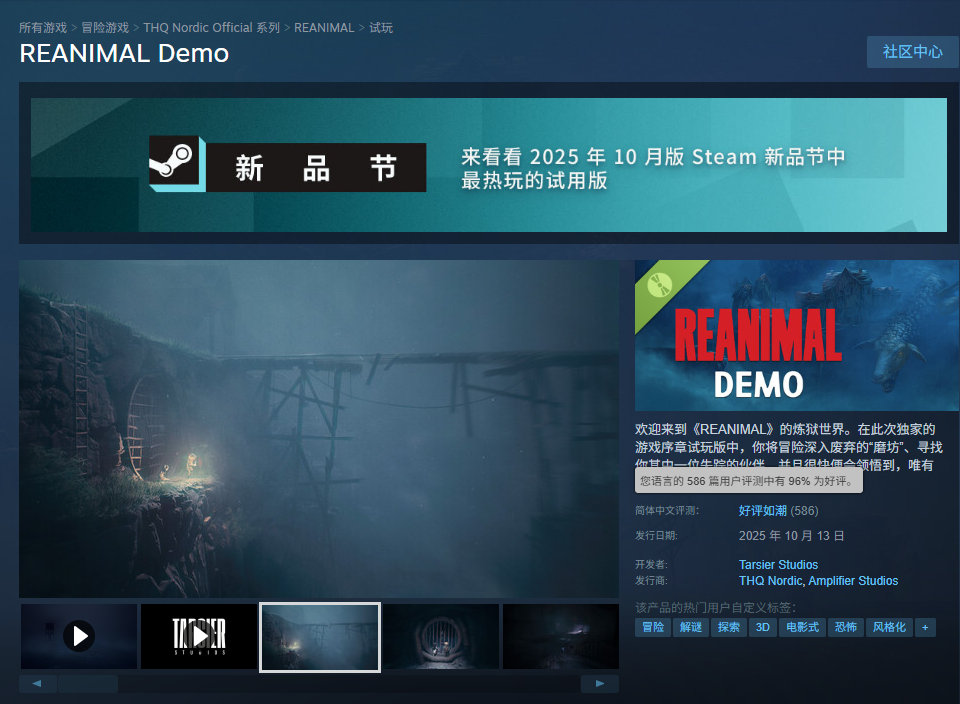Select the 风格化 tag
This screenshot has height=704, width=960.
tap(889, 627)
